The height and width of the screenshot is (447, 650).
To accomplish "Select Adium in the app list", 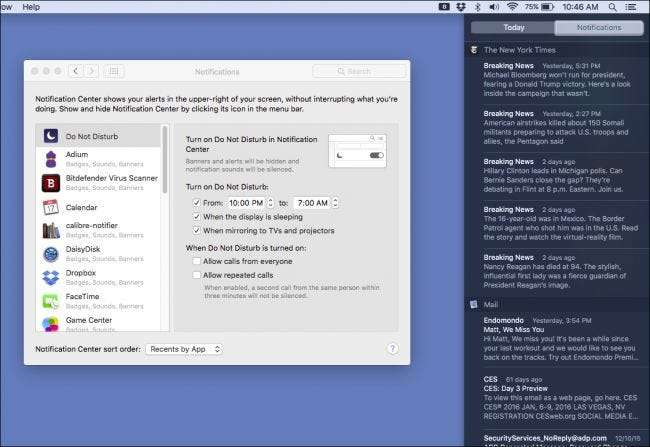I will click(99, 159).
